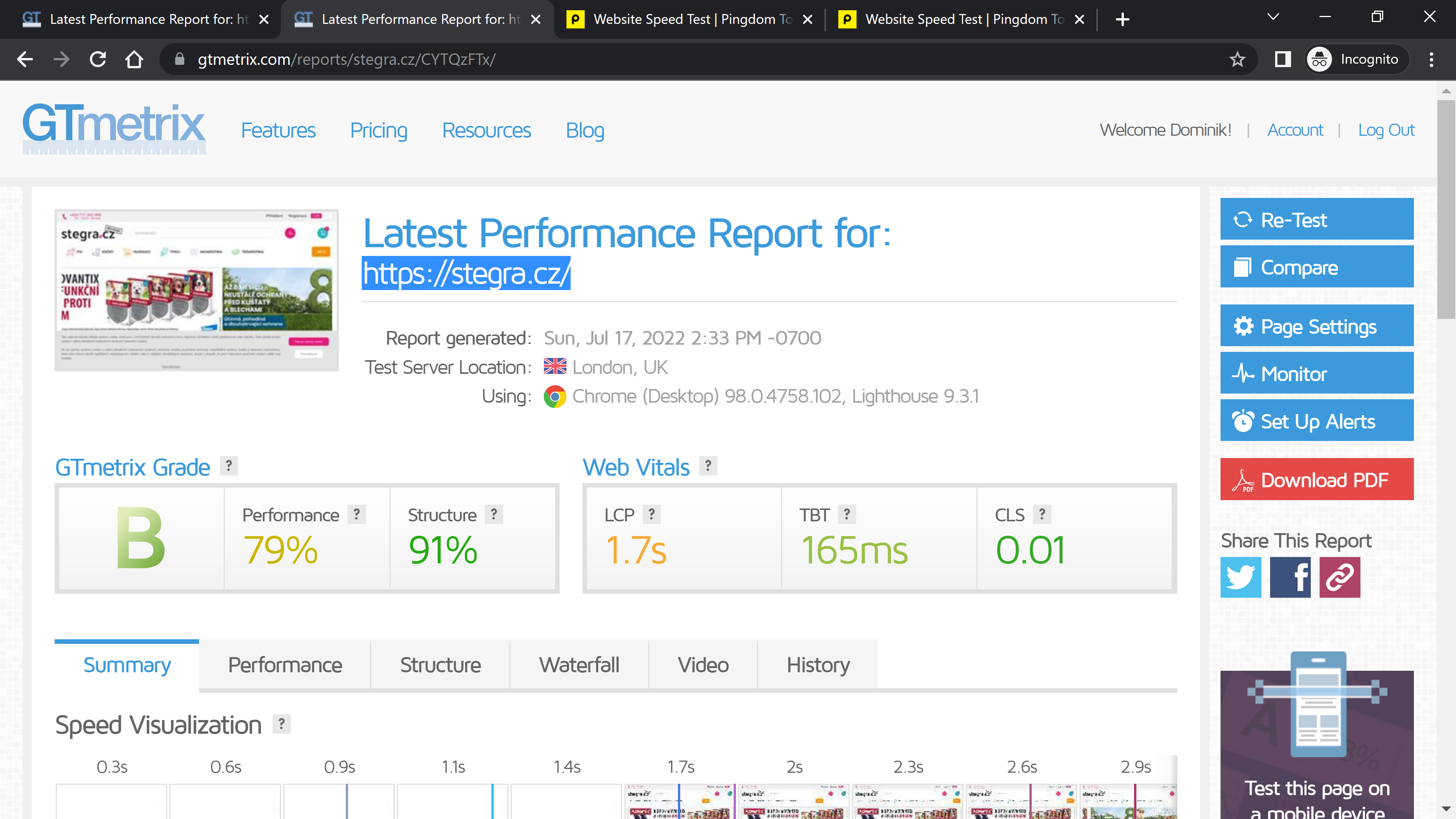Open the Web Vitals help question mark
Screen dimensions: 1456x819
[x=708, y=466]
